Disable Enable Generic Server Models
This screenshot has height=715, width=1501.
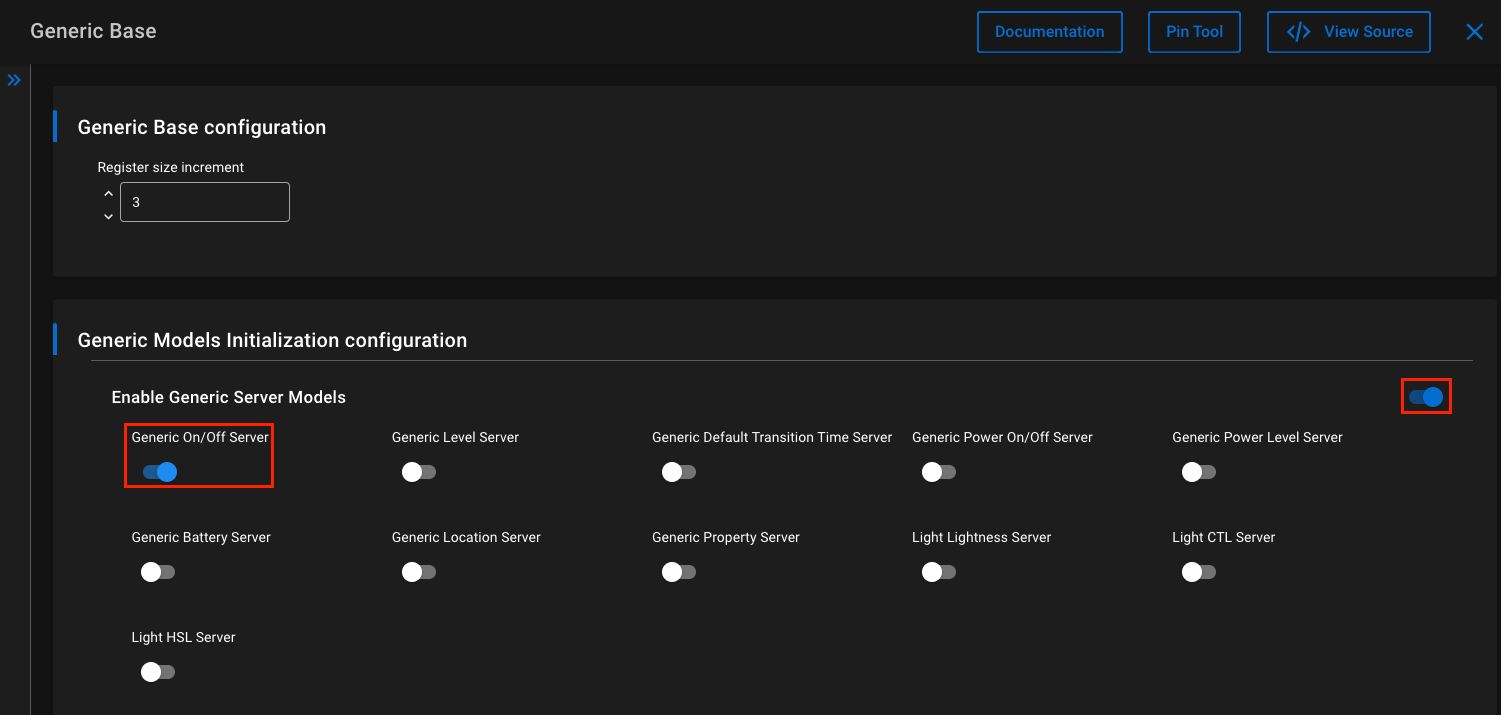(1425, 396)
